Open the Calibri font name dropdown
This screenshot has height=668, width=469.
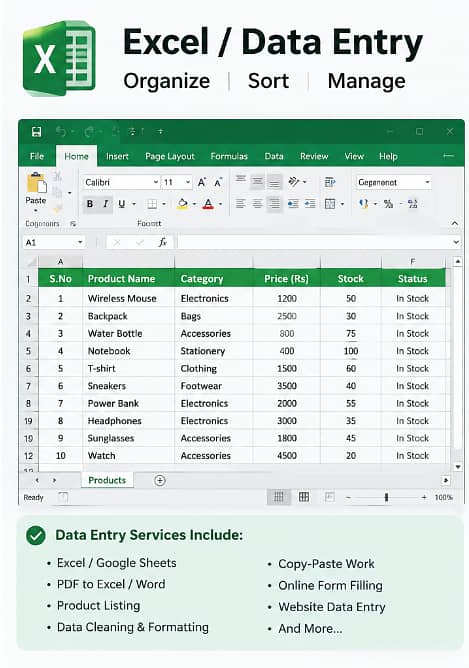tap(156, 182)
